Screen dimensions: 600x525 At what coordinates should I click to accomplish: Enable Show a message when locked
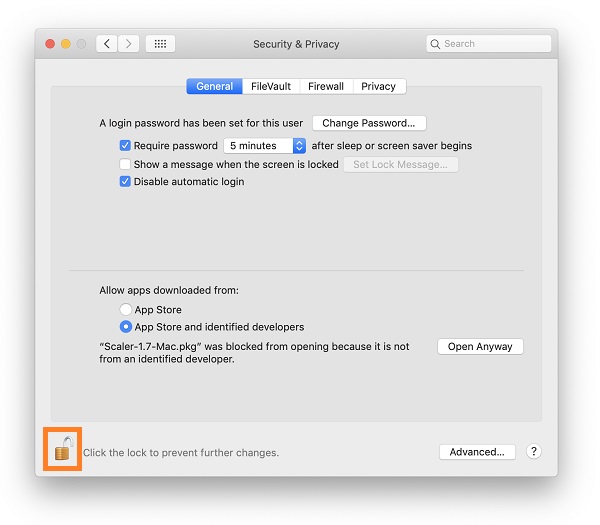pos(125,164)
